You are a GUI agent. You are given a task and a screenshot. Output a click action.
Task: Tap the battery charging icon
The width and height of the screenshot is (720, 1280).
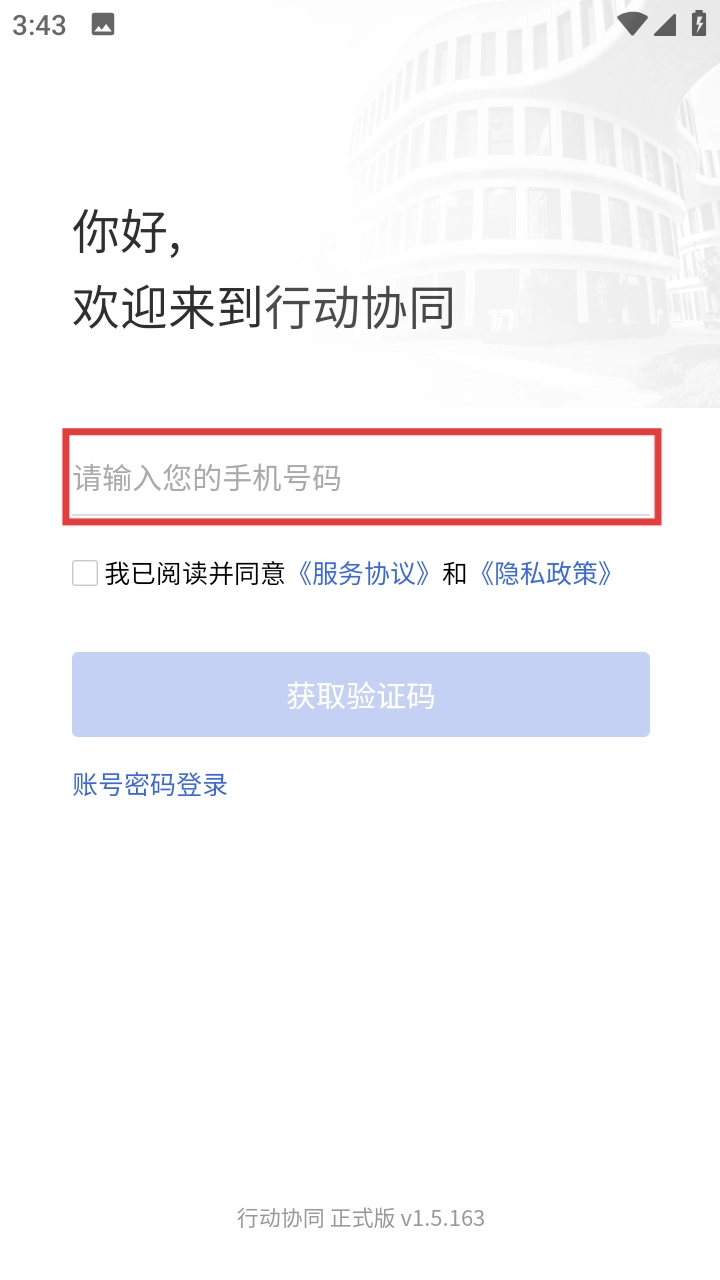pos(698,24)
